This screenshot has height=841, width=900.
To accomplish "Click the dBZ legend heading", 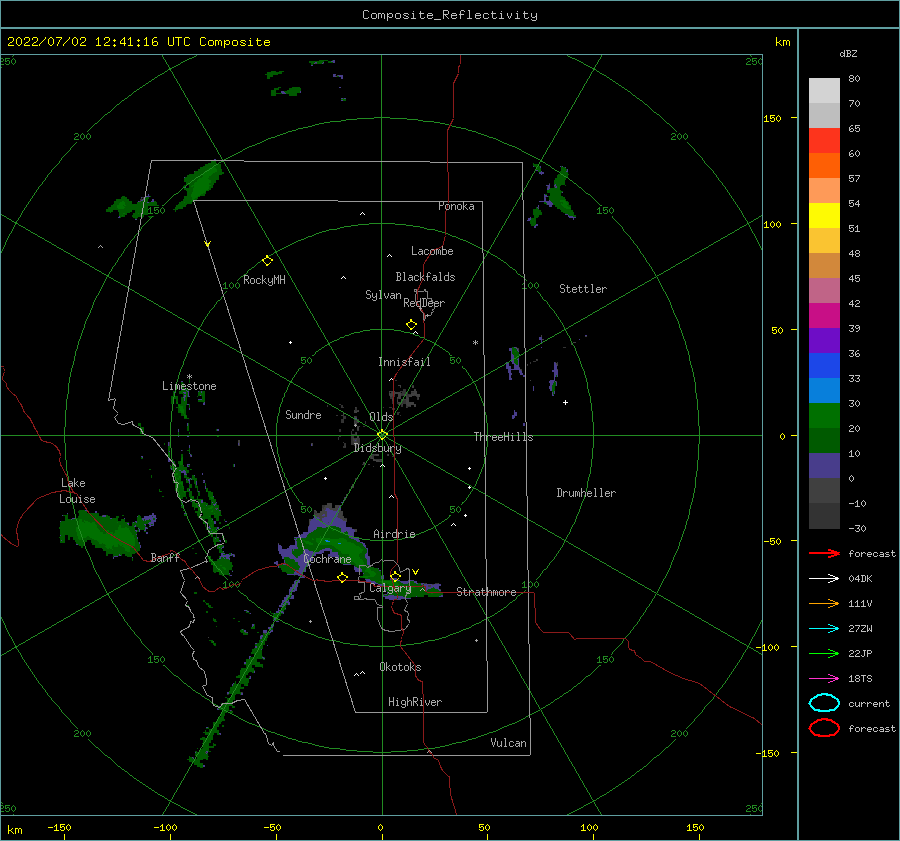I will tap(848, 54).
